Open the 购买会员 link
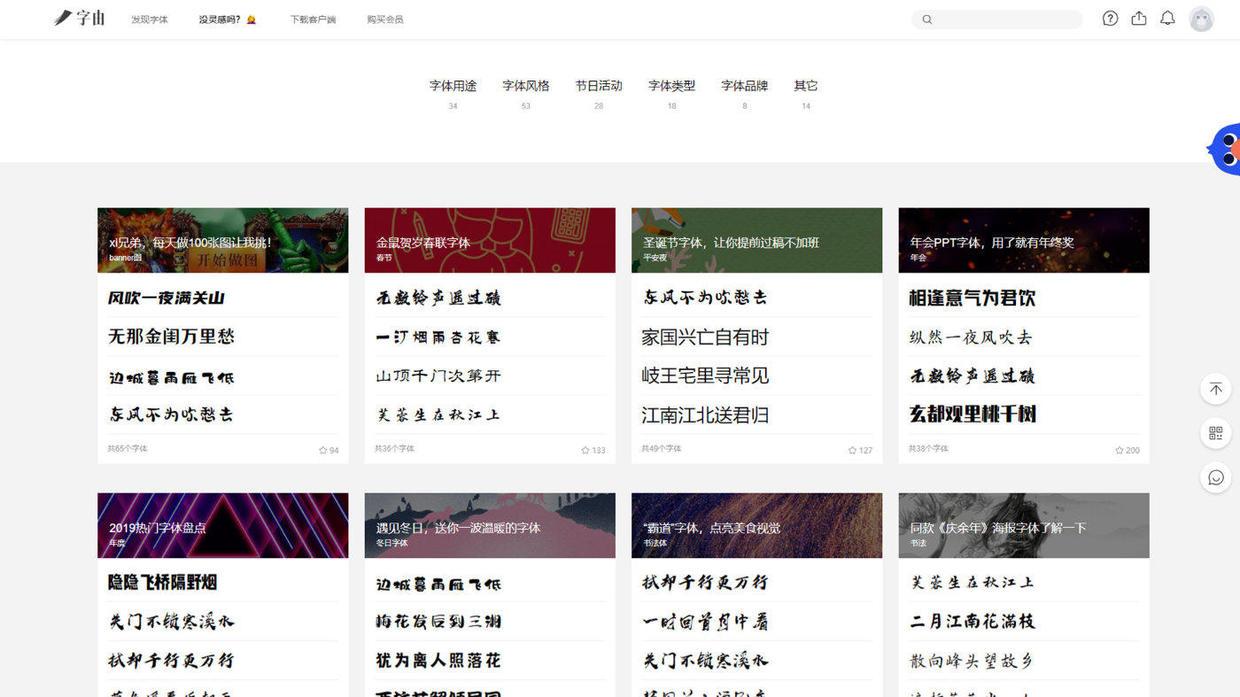The height and width of the screenshot is (697, 1240). (385, 19)
